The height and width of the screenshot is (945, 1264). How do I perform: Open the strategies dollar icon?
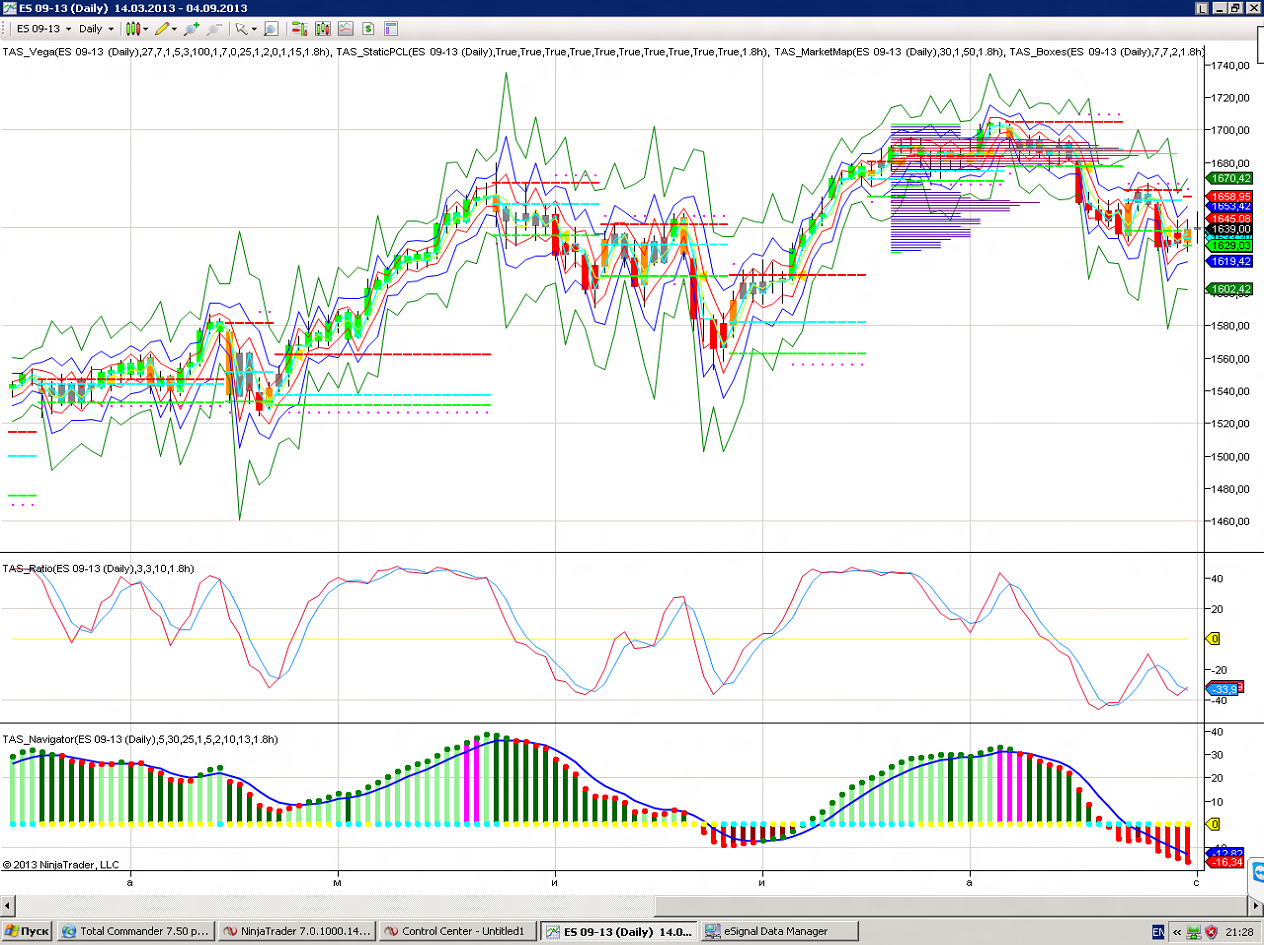coord(368,29)
